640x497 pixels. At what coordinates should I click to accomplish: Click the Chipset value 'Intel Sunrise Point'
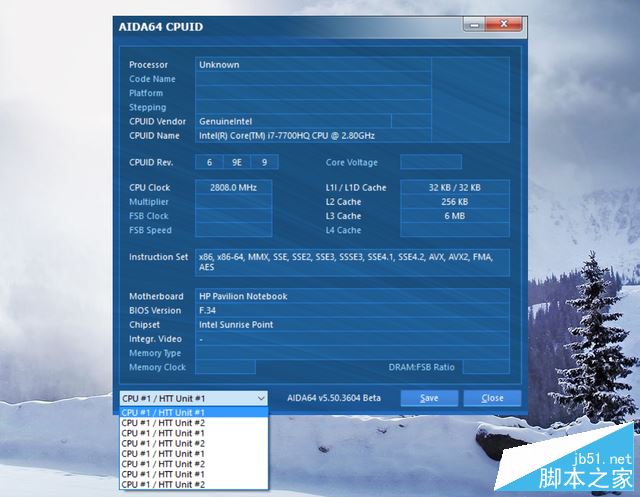[x=236, y=325]
